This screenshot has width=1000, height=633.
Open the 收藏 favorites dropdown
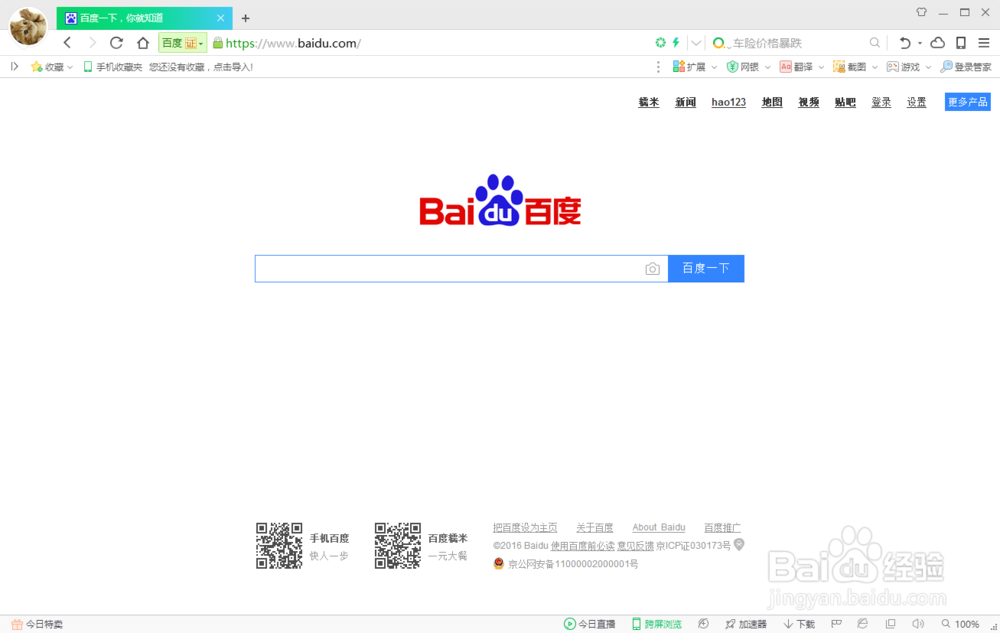coord(52,66)
